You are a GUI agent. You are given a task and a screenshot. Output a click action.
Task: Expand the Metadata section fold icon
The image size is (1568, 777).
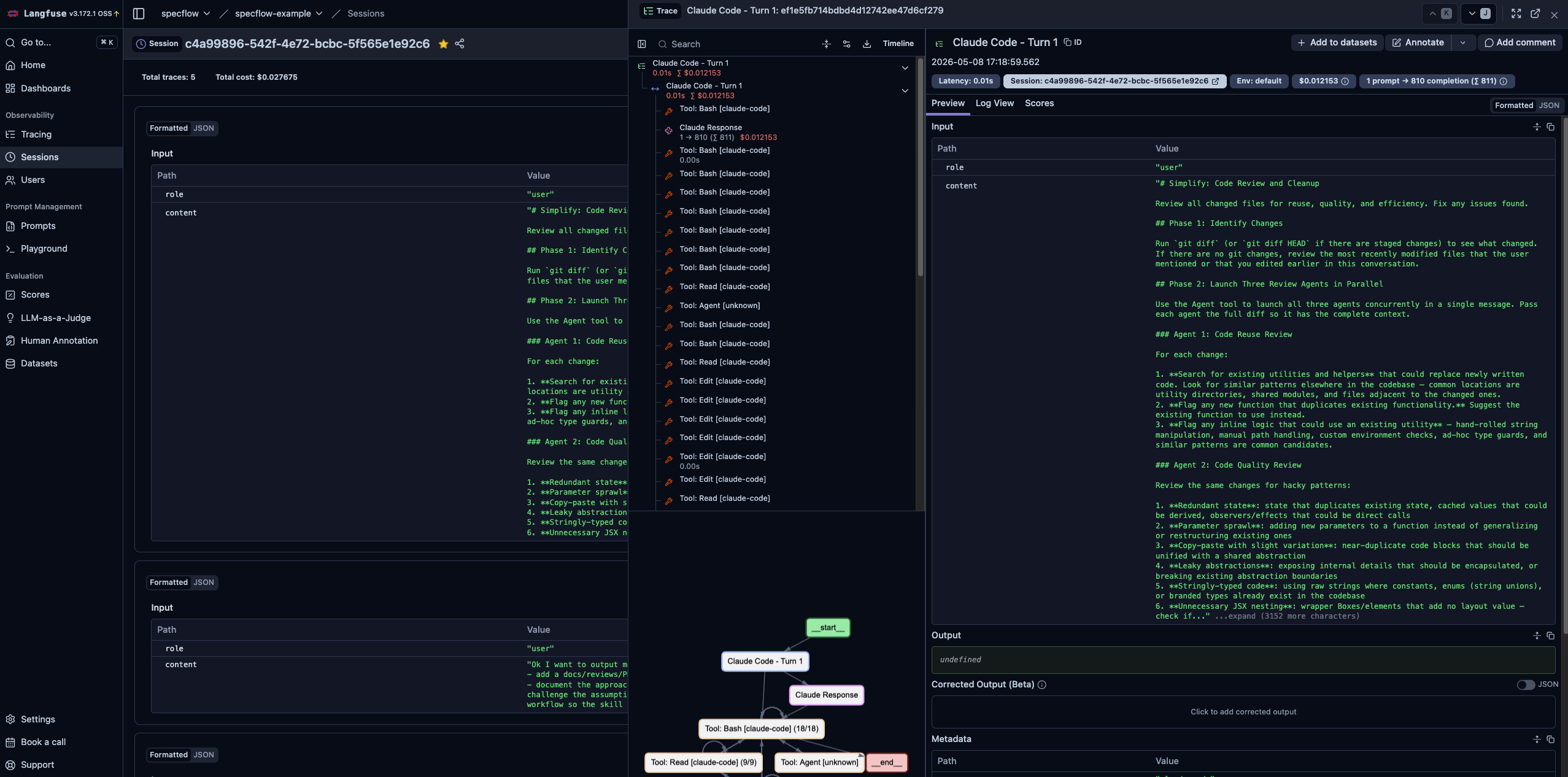click(1537, 739)
